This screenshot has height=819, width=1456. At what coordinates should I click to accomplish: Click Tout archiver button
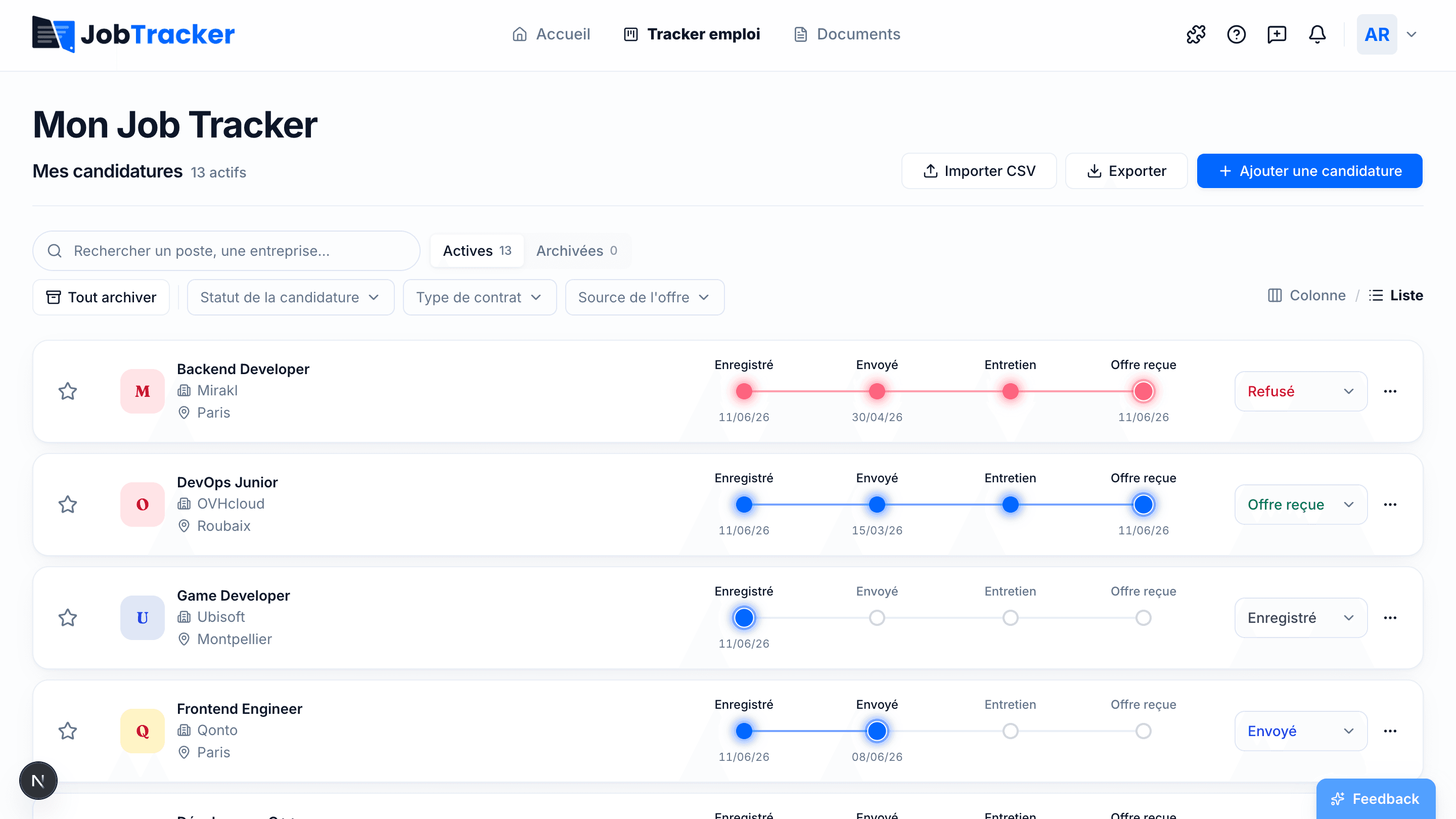point(101,297)
